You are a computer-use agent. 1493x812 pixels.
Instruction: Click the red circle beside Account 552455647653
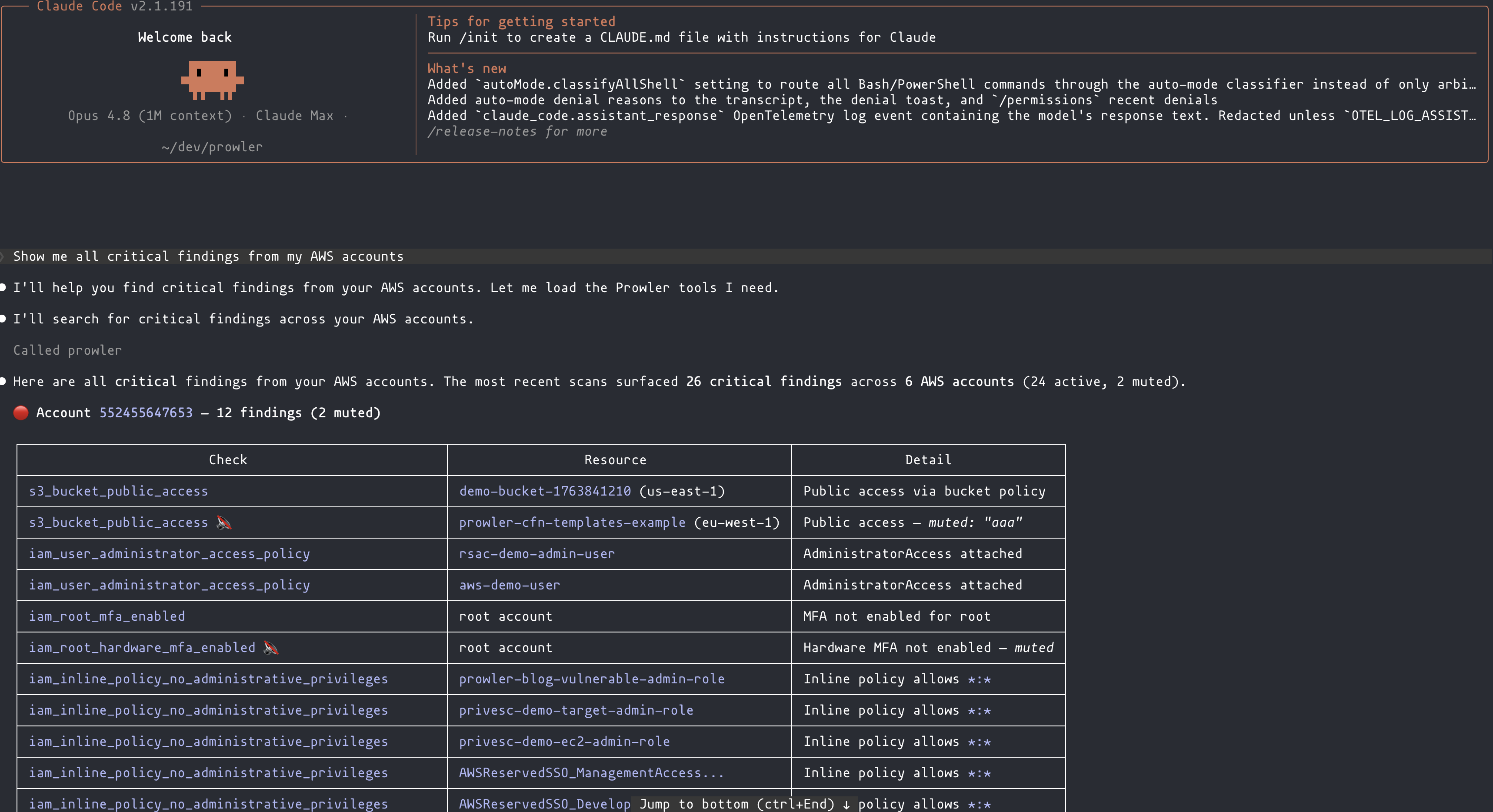(x=21, y=413)
